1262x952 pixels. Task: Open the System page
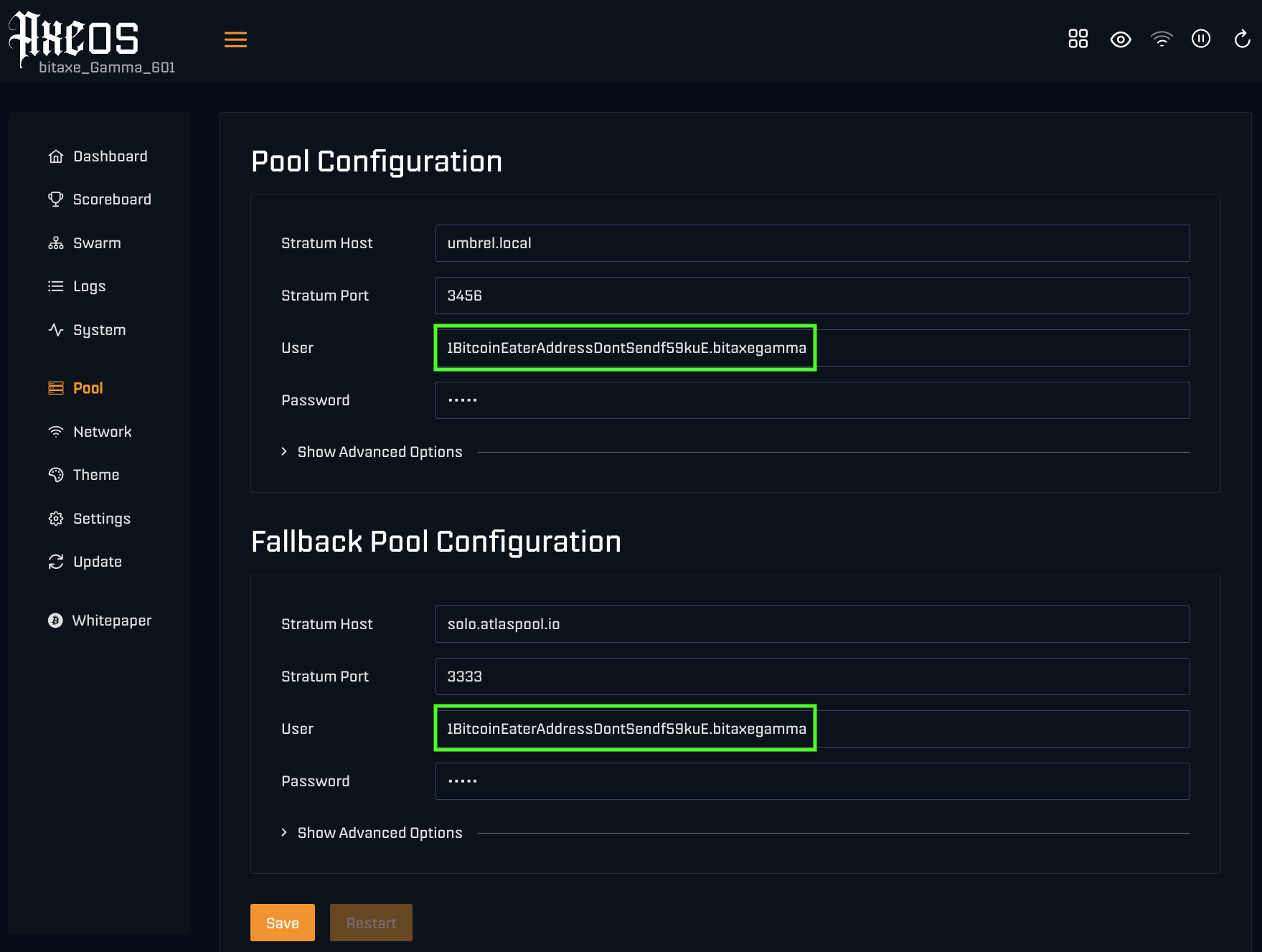point(87,330)
